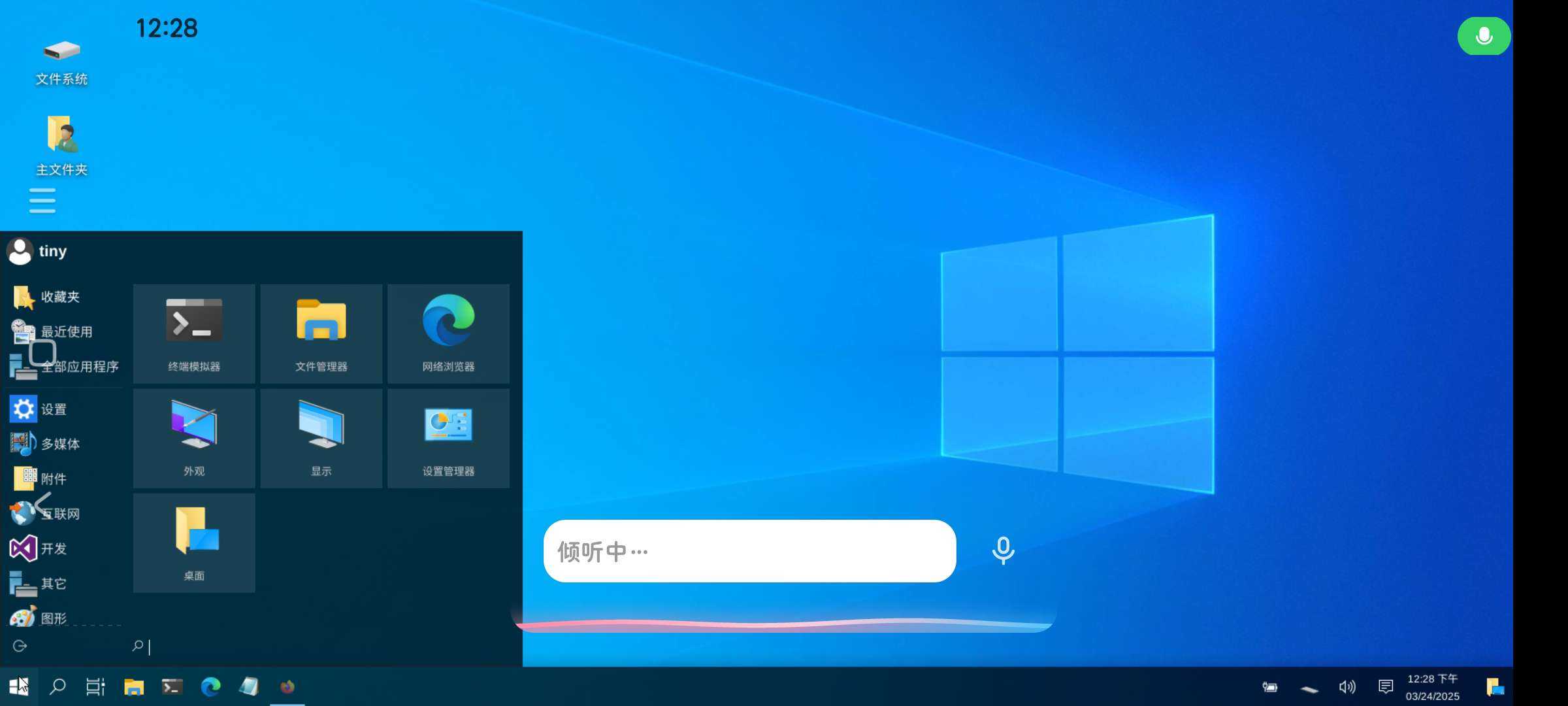
Task: Click the microphone beside the listening box
Action: pos(1003,550)
